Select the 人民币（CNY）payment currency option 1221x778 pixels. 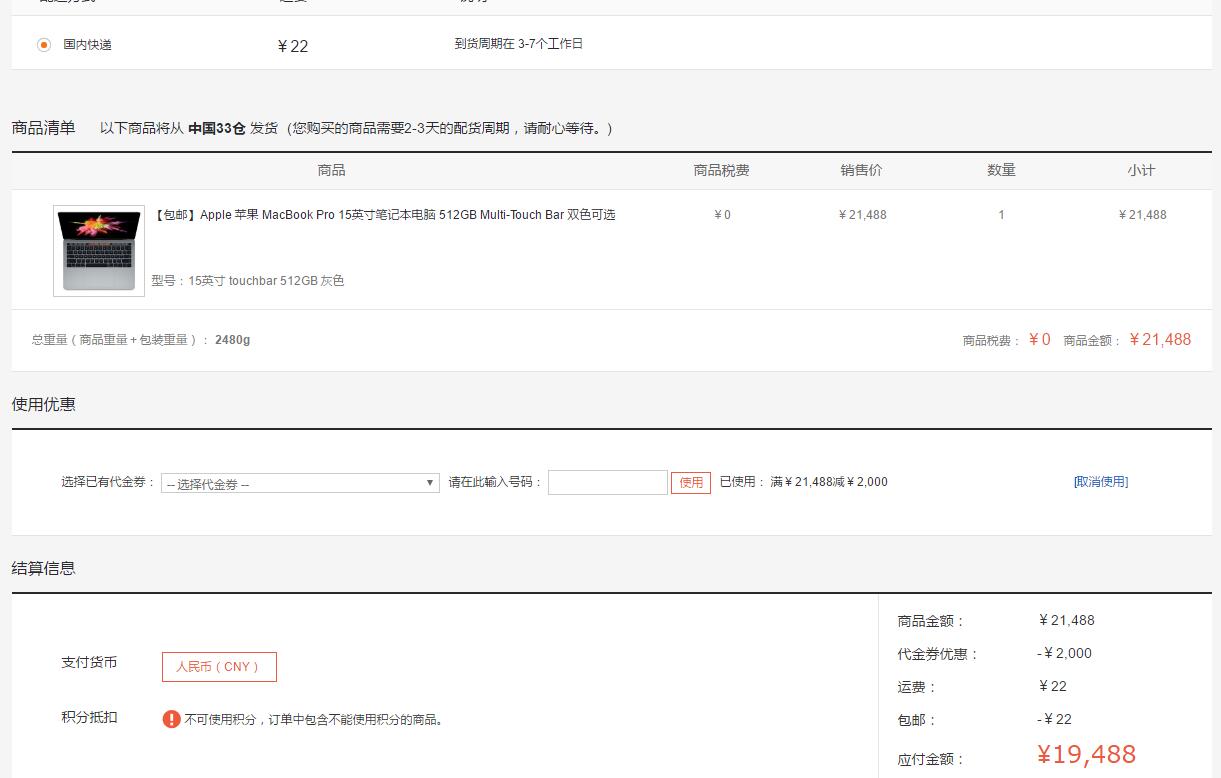[219, 666]
